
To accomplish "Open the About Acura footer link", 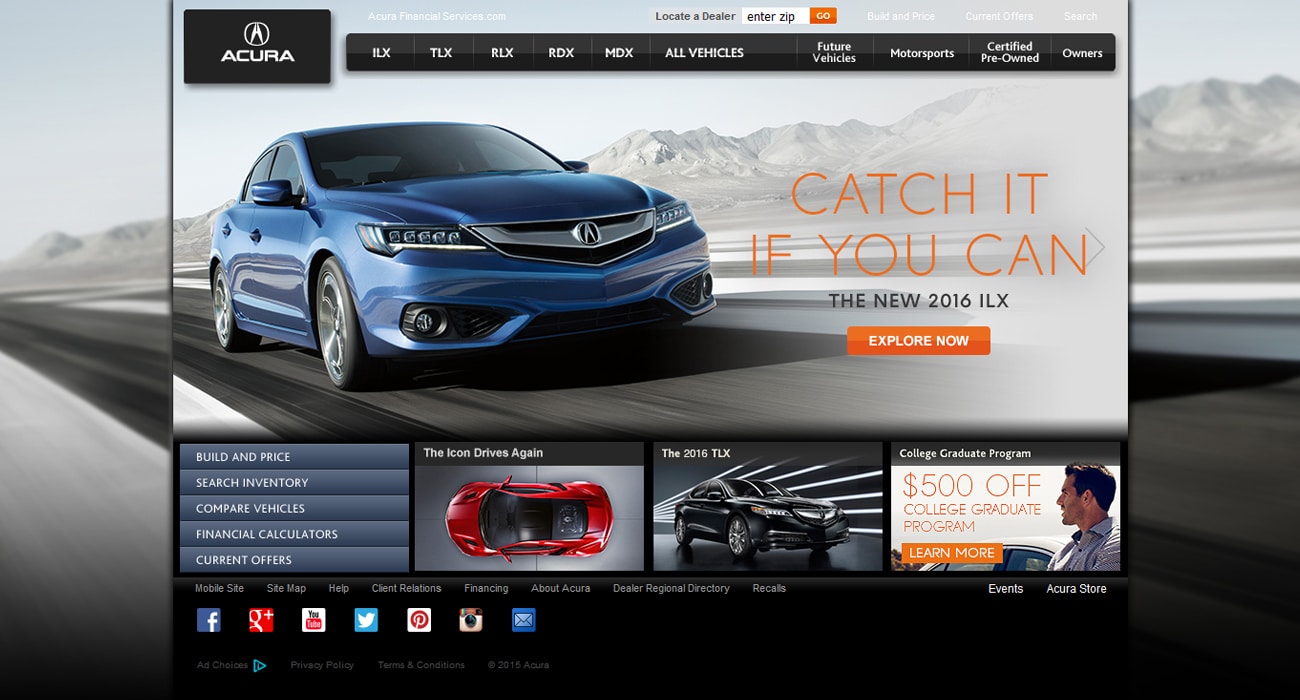I will pos(561,588).
